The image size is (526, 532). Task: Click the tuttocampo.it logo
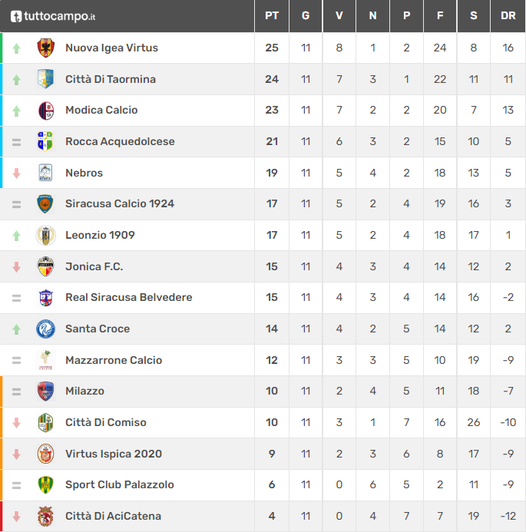[53, 16]
